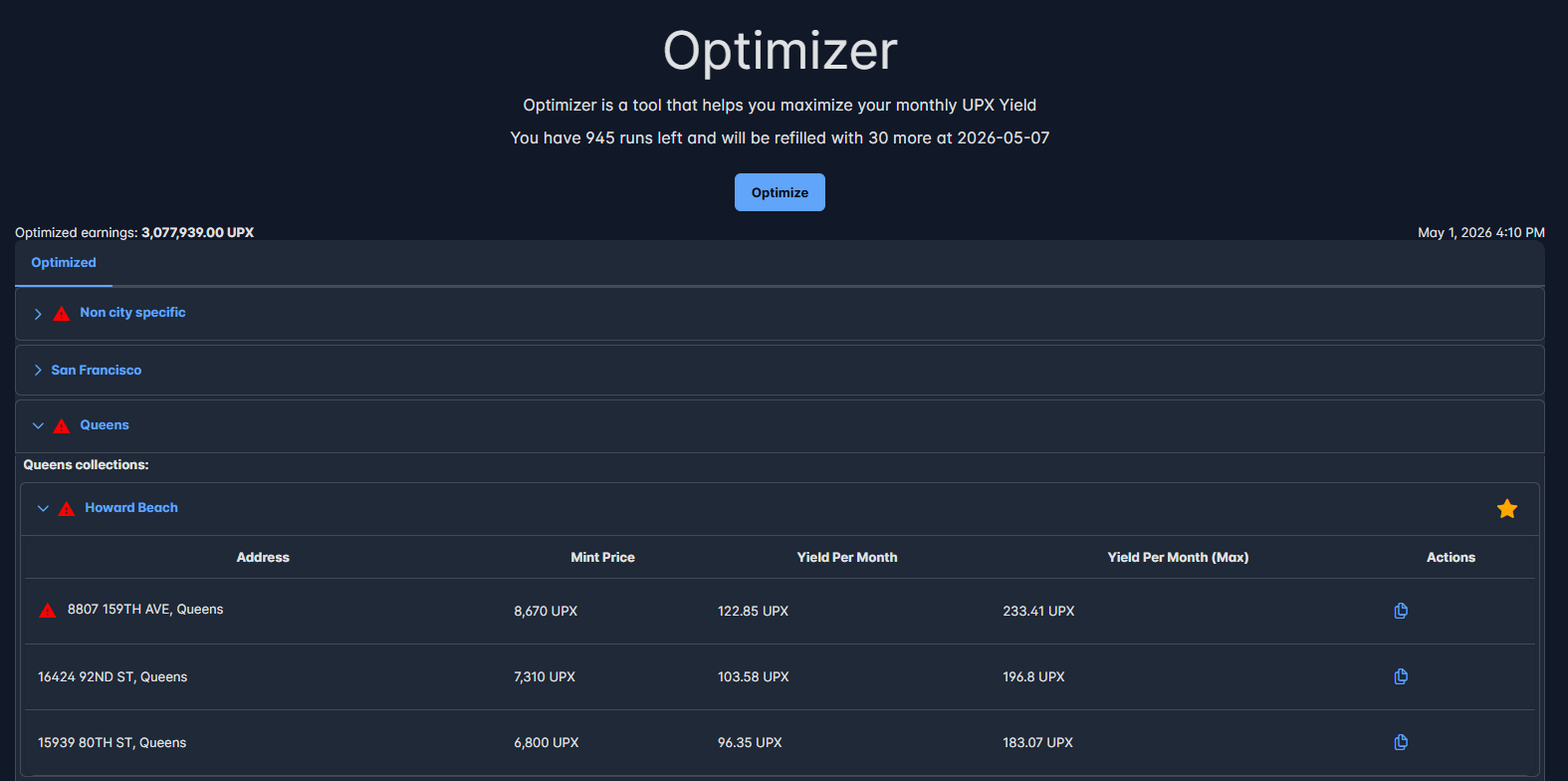Click the Optimizer page heading
This screenshot has width=1568, height=781.
tap(781, 51)
